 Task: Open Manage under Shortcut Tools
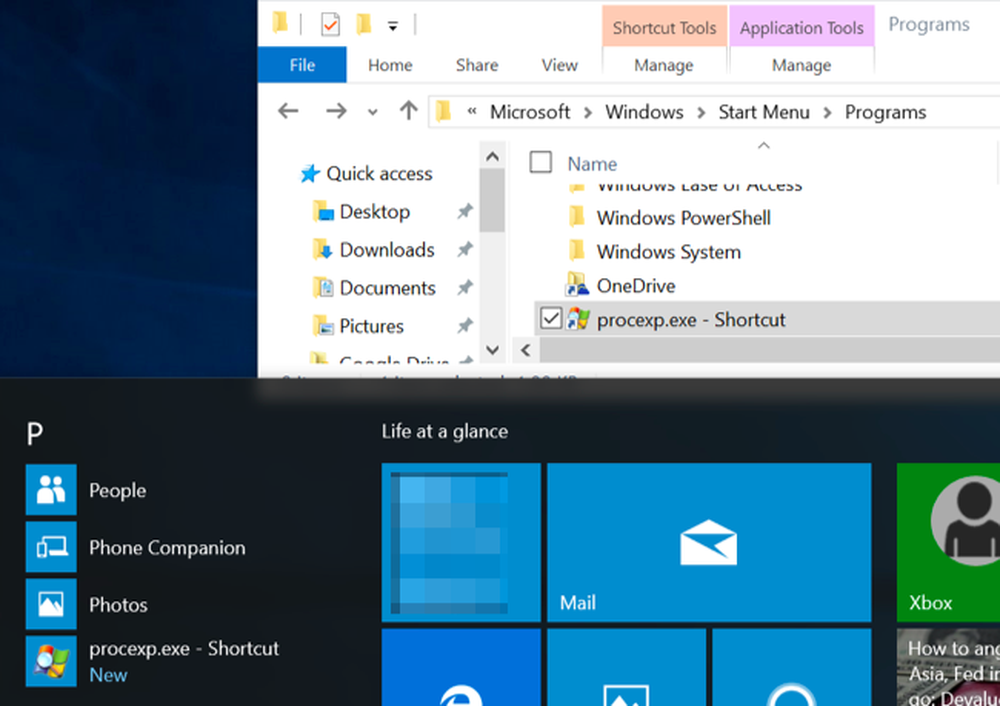(664, 65)
